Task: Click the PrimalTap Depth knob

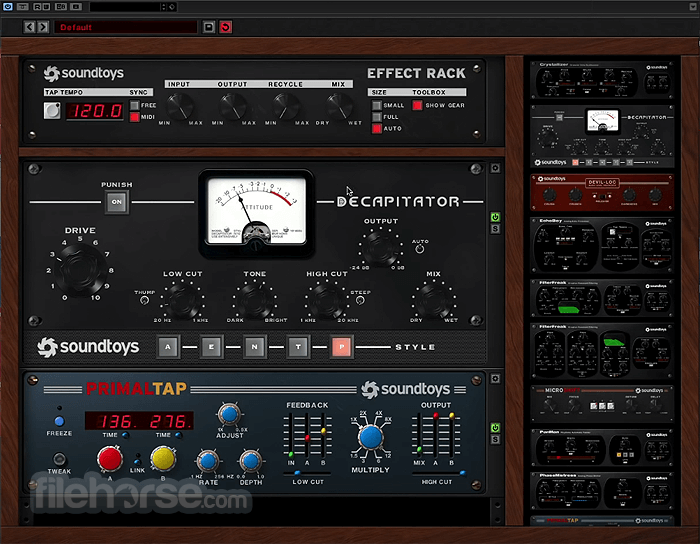Action: [251, 461]
